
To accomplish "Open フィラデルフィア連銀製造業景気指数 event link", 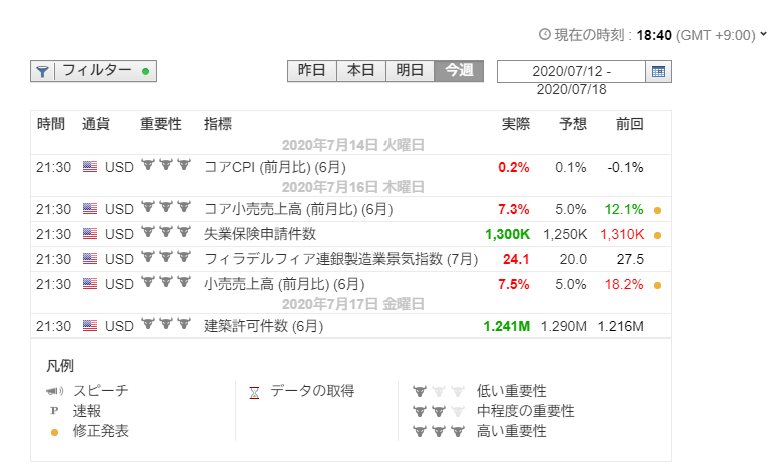I will (340, 260).
